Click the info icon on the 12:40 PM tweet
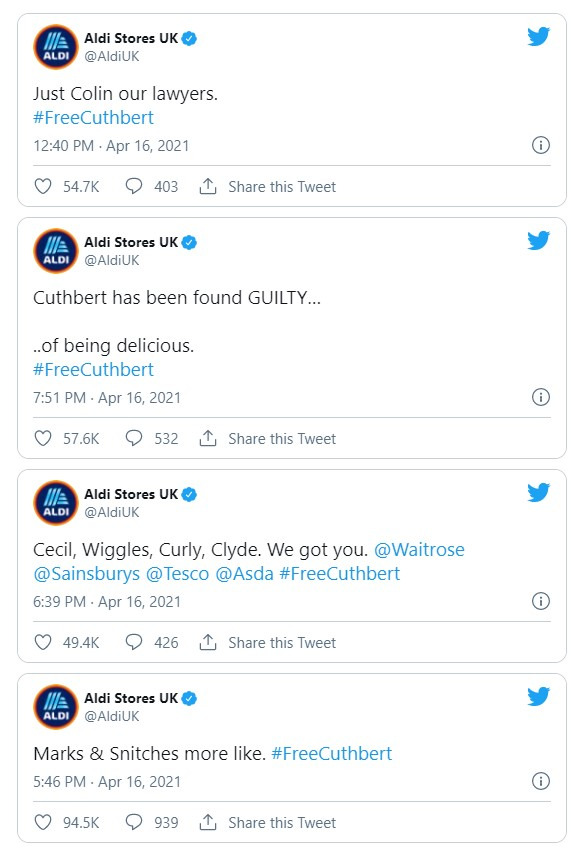The height and width of the screenshot is (854, 587). (x=540, y=145)
